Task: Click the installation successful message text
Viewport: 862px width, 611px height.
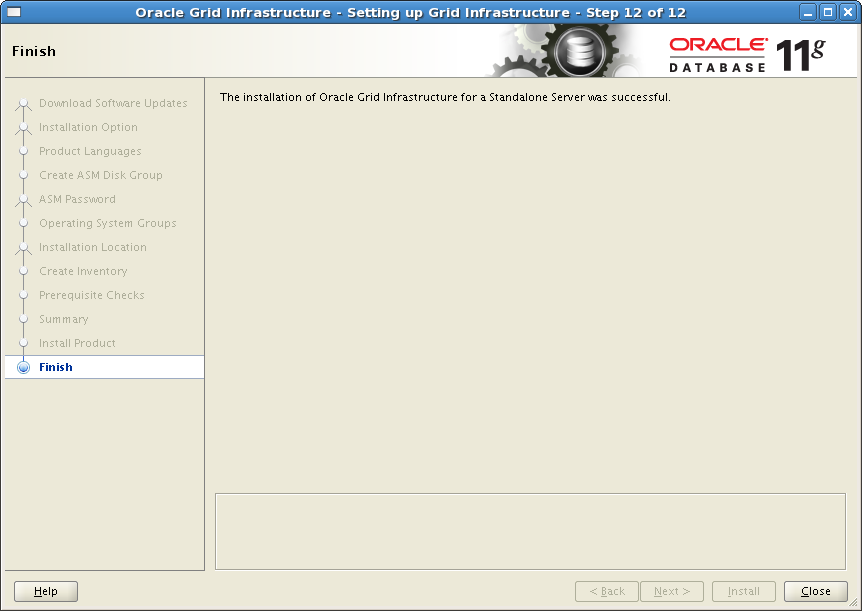Action: point(445,97)
